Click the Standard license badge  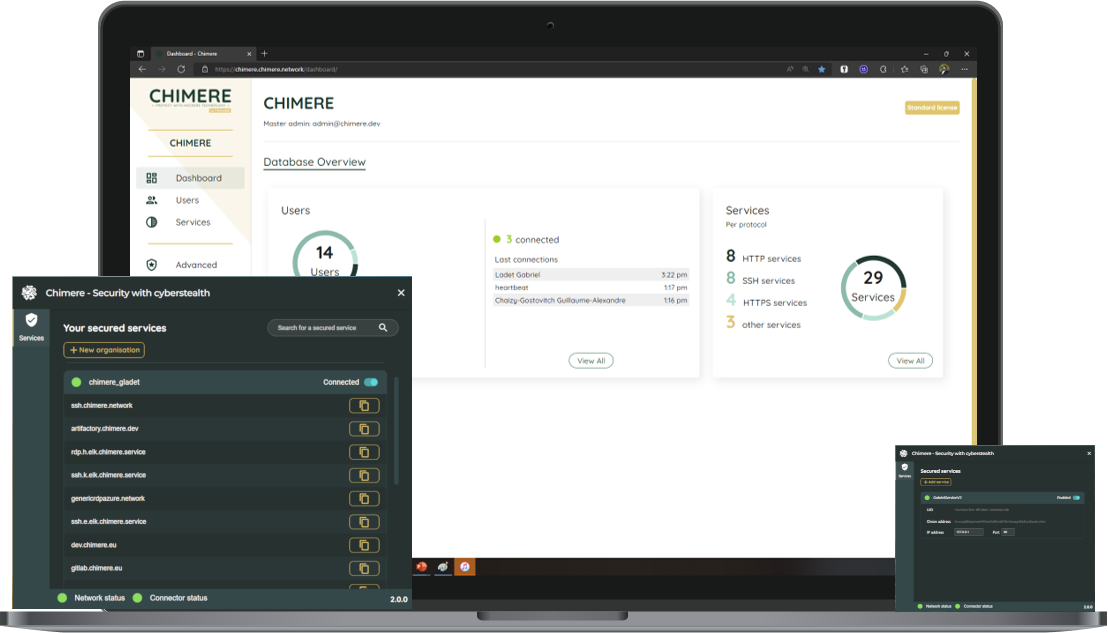pos(932,108)
